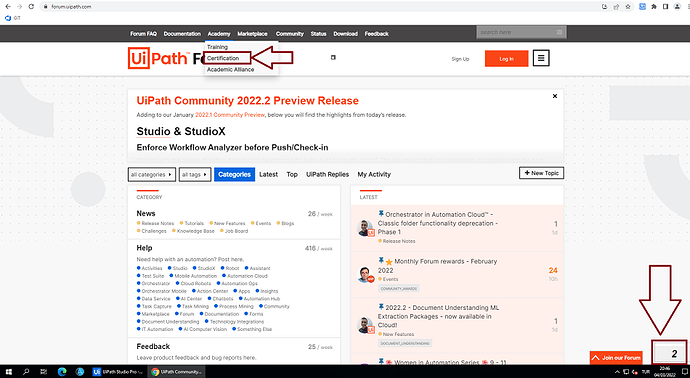The height and width of the screenshot is (378, 690).
Task: Select Academic Alliance from the Academy dropdown
Action: [231, 70]
